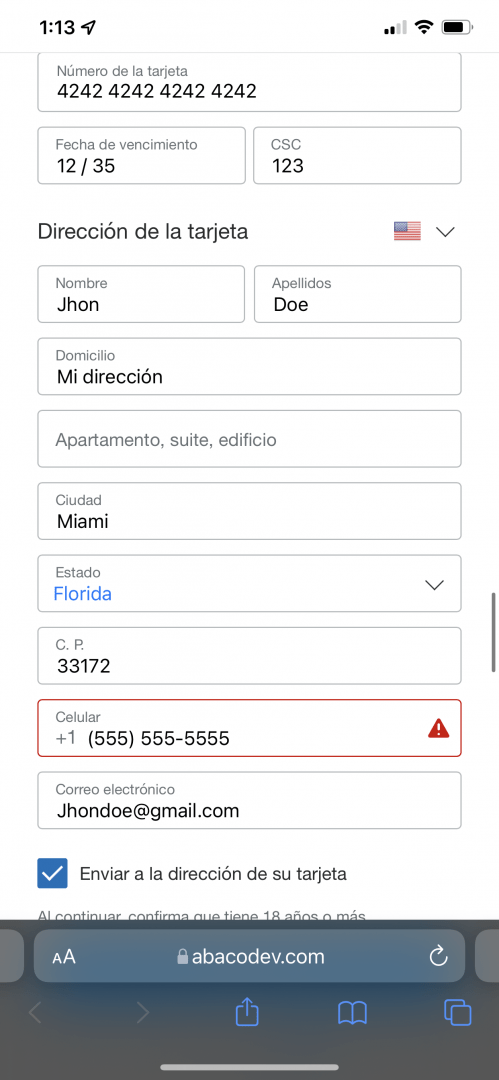This screenshot has height=1080, width=499.
Task: Reload the page with the refresh icon
Action: tap(438, 956)
